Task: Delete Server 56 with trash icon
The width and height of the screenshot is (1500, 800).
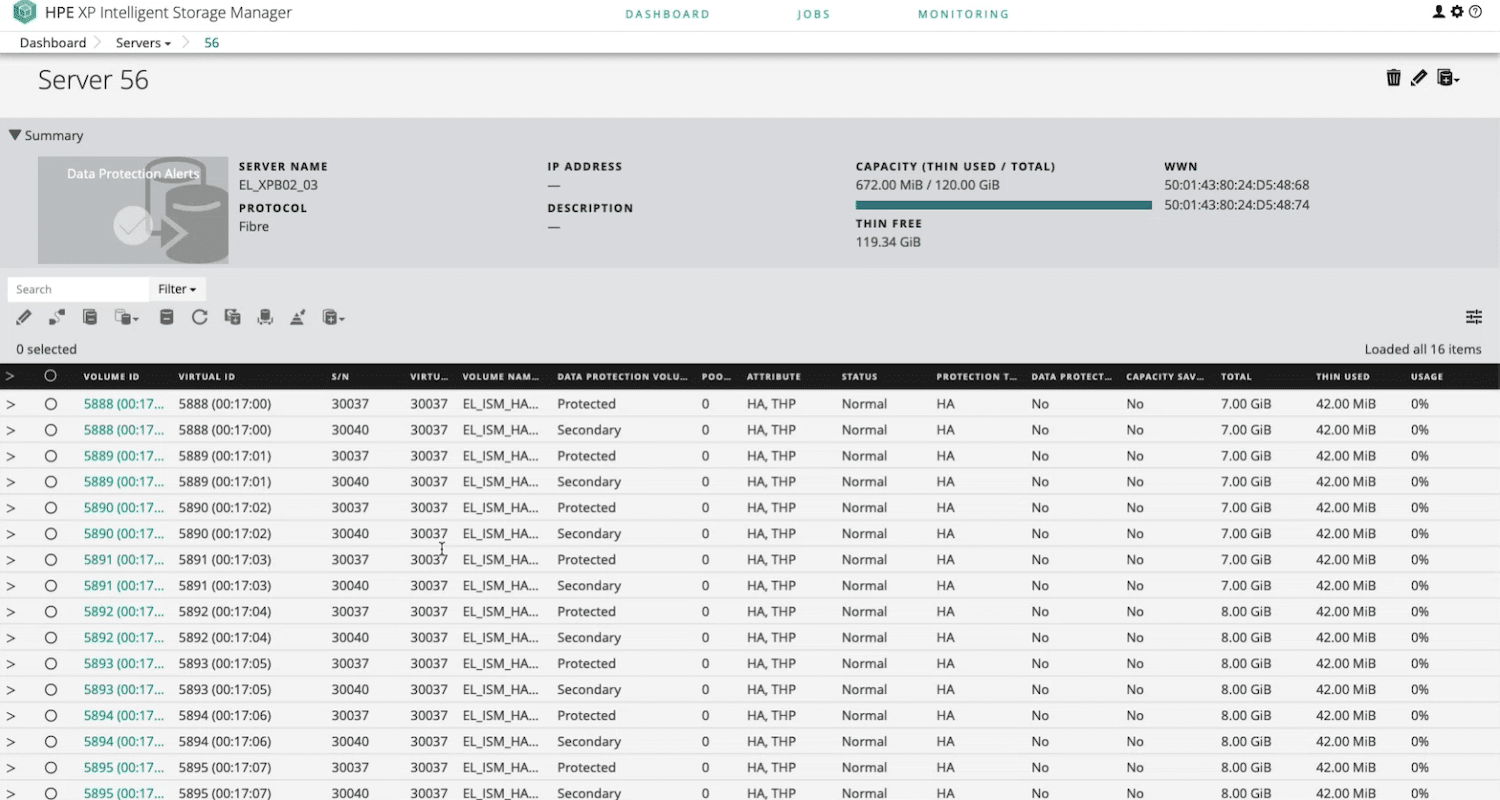Action: pyautogui.click(x=1393, y=78)
